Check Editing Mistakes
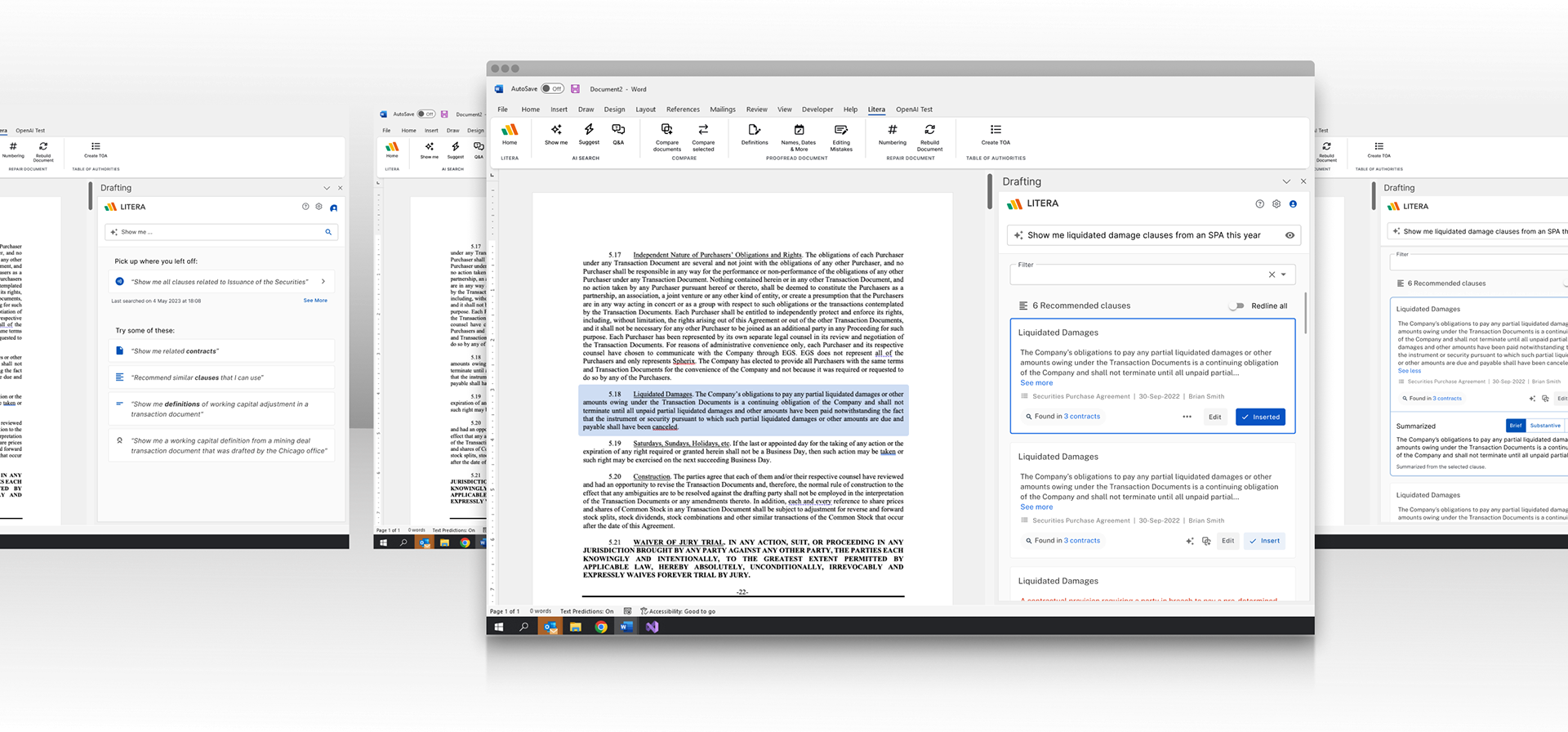This screenshot has height=732, width=1568. tap(841, 137)
